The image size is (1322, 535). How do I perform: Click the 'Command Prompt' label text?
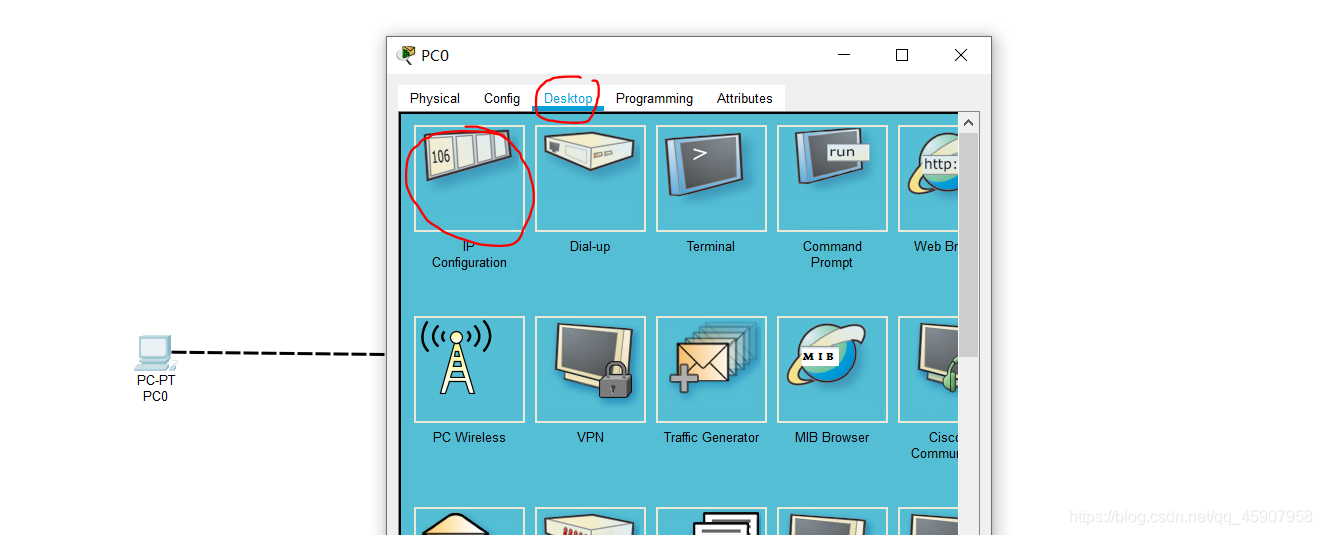point(832,254)
